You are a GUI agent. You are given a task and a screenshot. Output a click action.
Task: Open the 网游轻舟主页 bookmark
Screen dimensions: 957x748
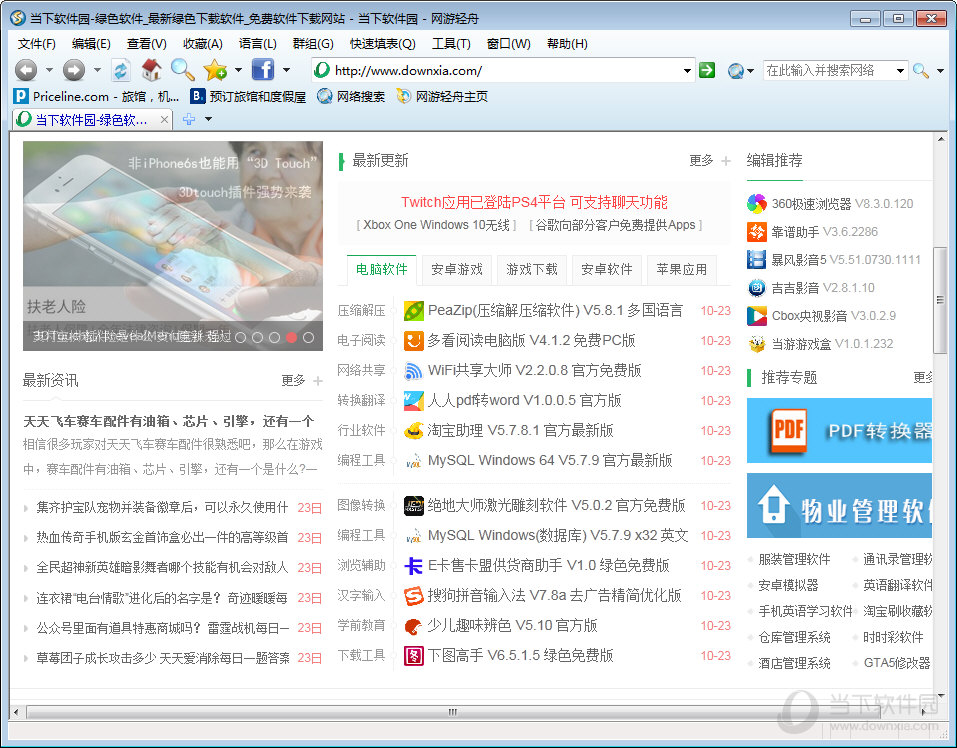pyautogui.click(x=442, y=96)
